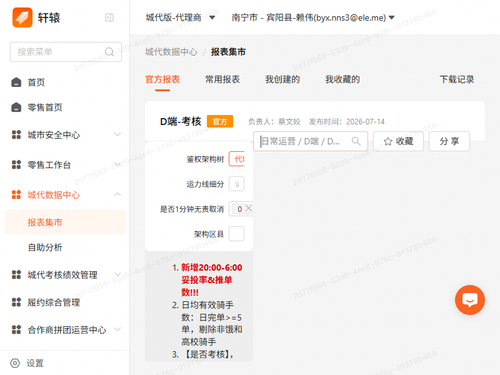Click the 城代考核绩效管理 grid icon

[16, 275]
